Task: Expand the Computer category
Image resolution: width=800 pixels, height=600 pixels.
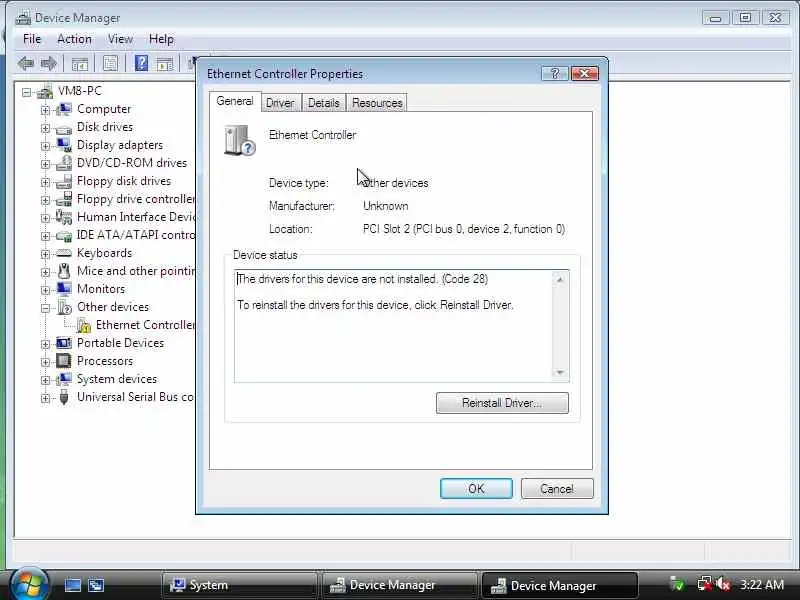Action: coord(45,110)
